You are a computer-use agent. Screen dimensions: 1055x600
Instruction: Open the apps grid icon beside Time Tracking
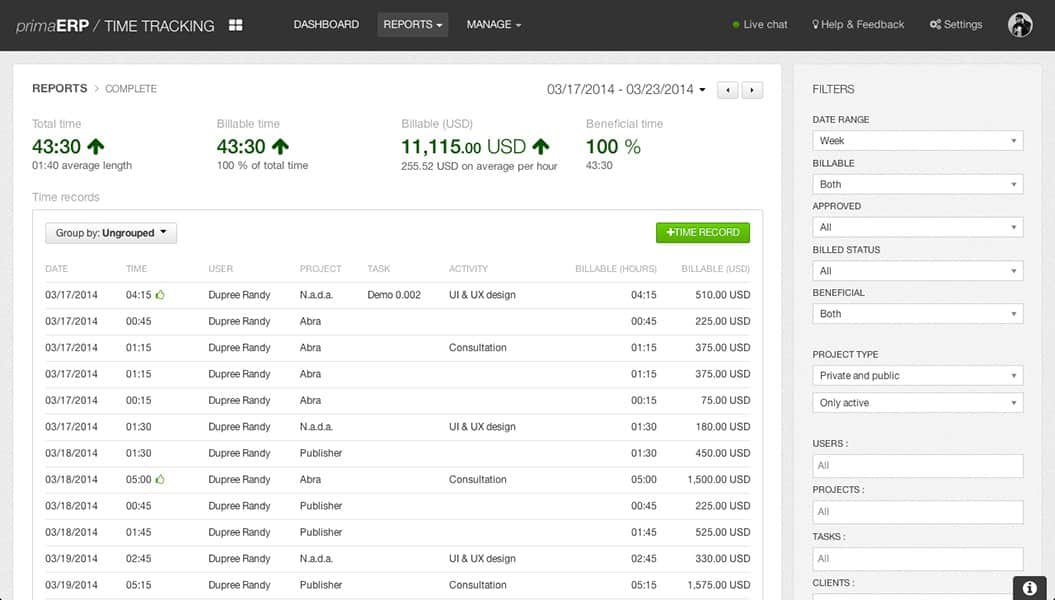click(x=236, y=25)
